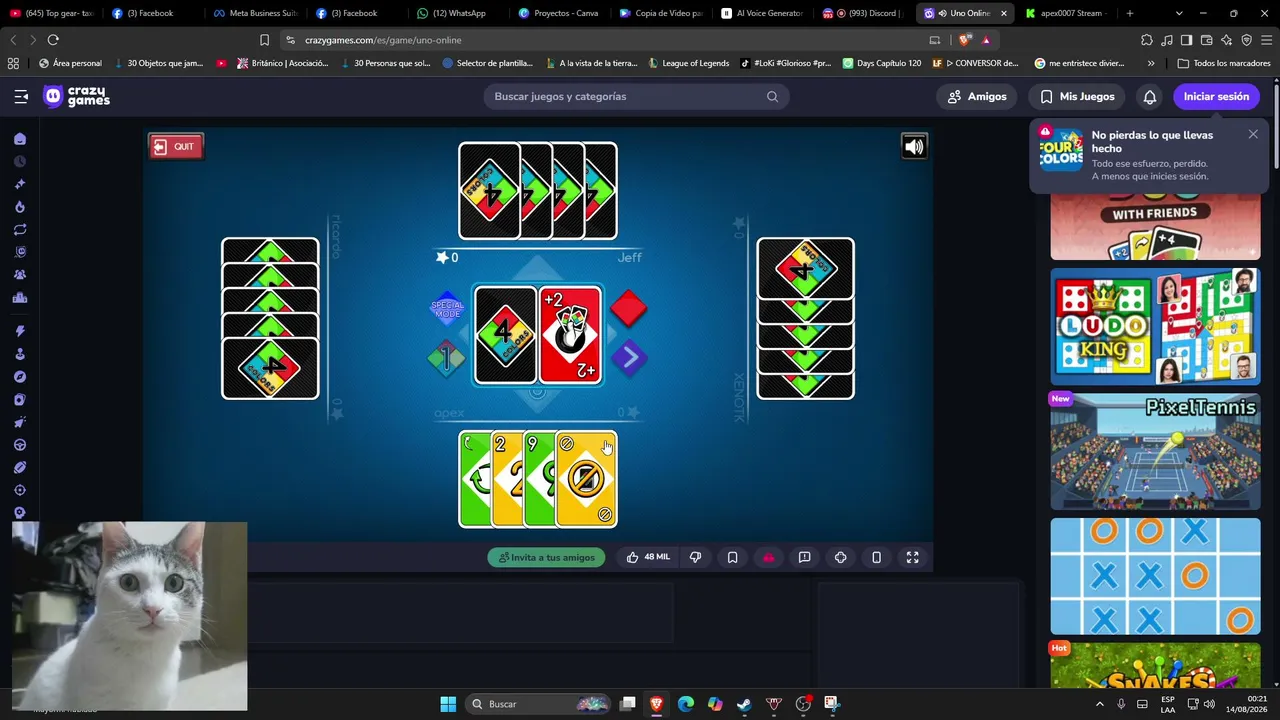Open a new browser tab
This screenshot has height=720, width=1280.
click(1130, 13)
